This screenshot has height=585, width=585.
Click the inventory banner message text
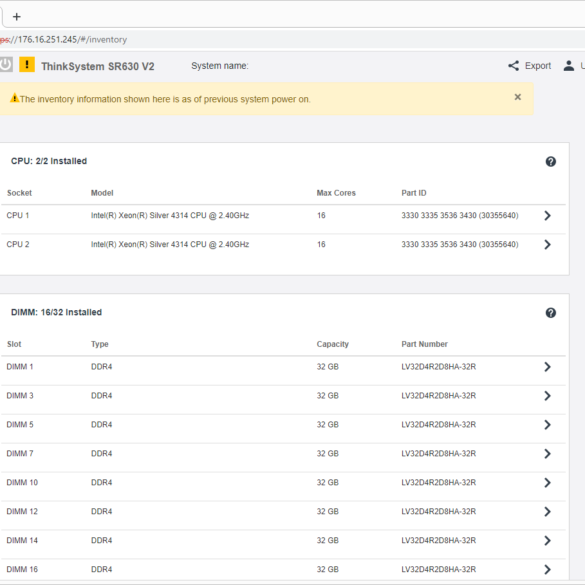coord(165,99)
